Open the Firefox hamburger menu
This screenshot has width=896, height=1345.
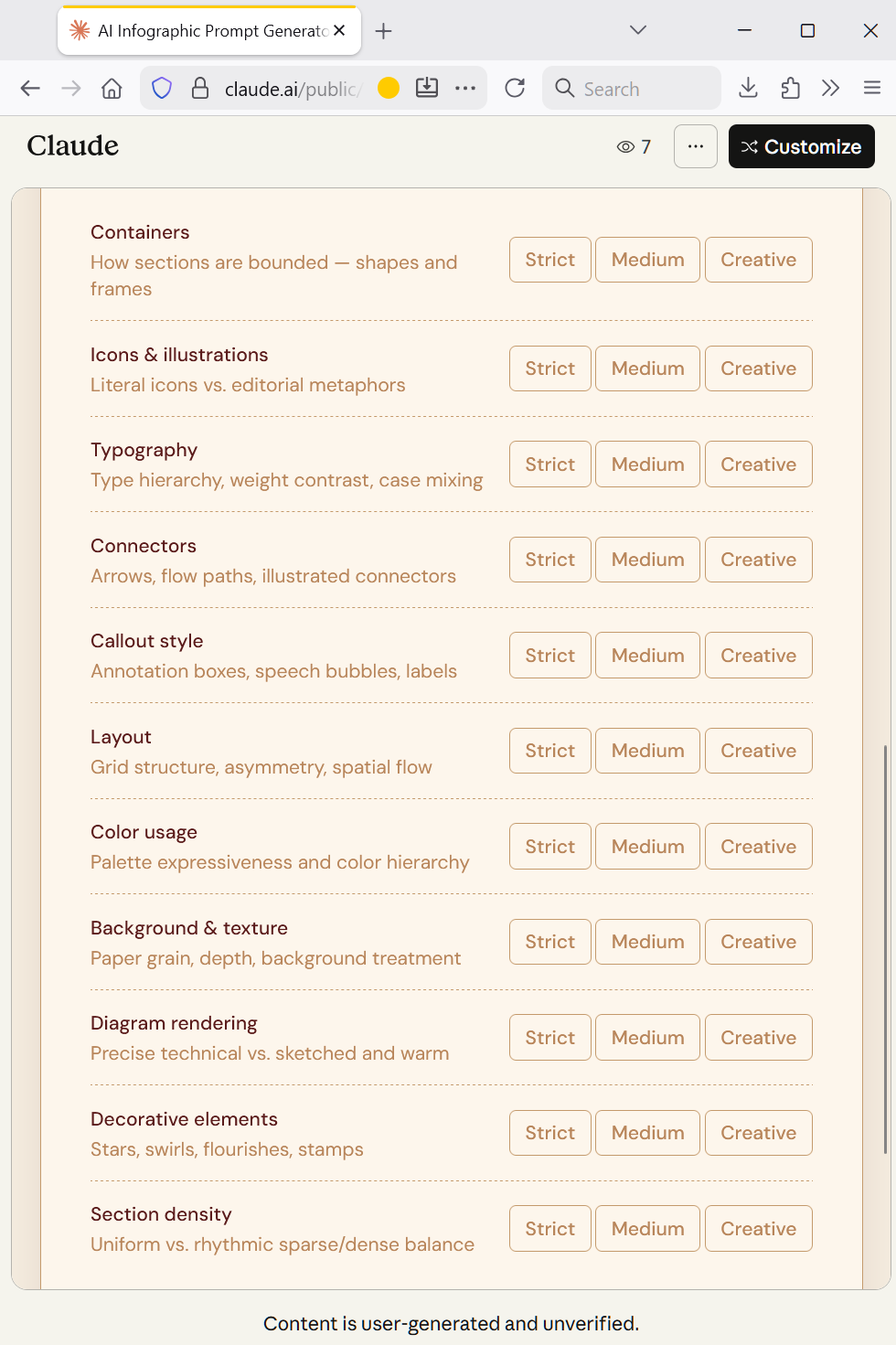coord(871,89)
